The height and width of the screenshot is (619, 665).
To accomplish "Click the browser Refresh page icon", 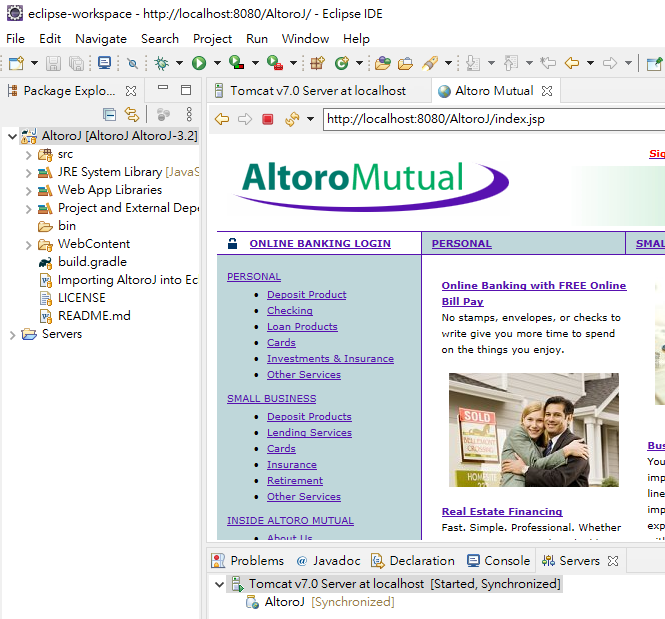I will pyautogui.click(x=291, y=119).
